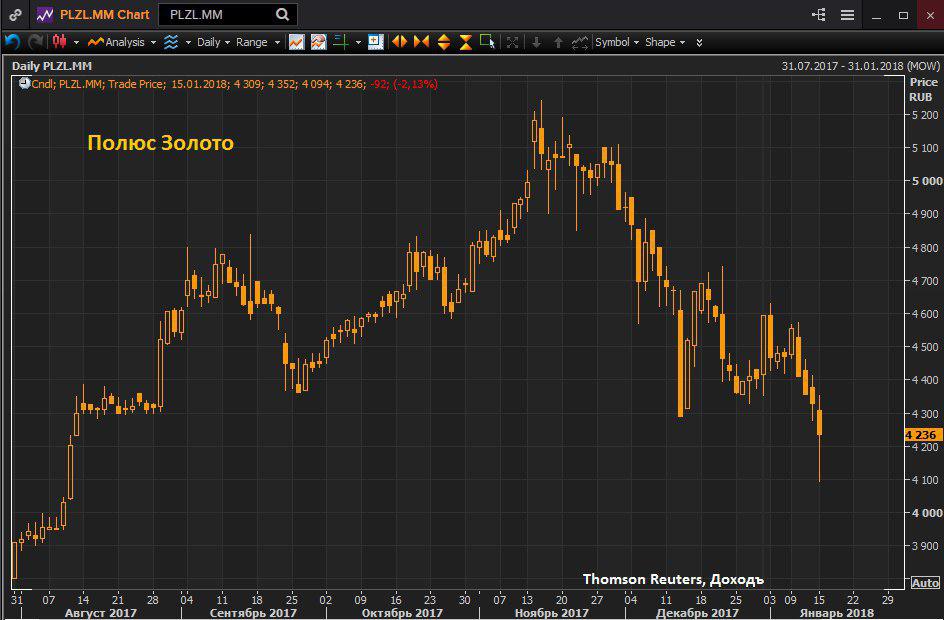Viewport: 944px width, 620px height.
Task: Click the 'Price RUB' axis header
Action: [x=923, y=89]
